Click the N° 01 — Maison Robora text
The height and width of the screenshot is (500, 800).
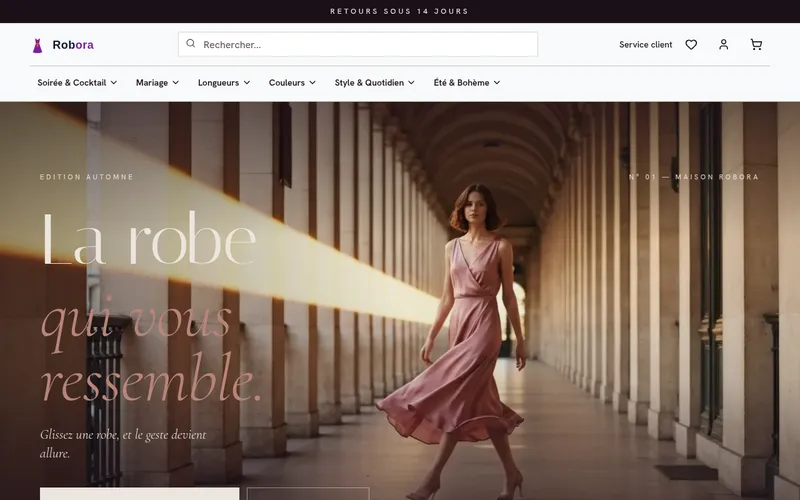click(x=694, y=177)
